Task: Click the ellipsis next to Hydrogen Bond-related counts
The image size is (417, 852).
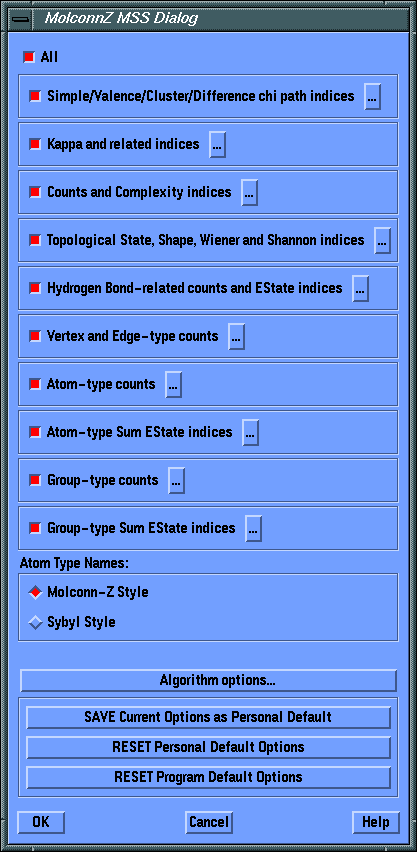Action: [360, 288]
